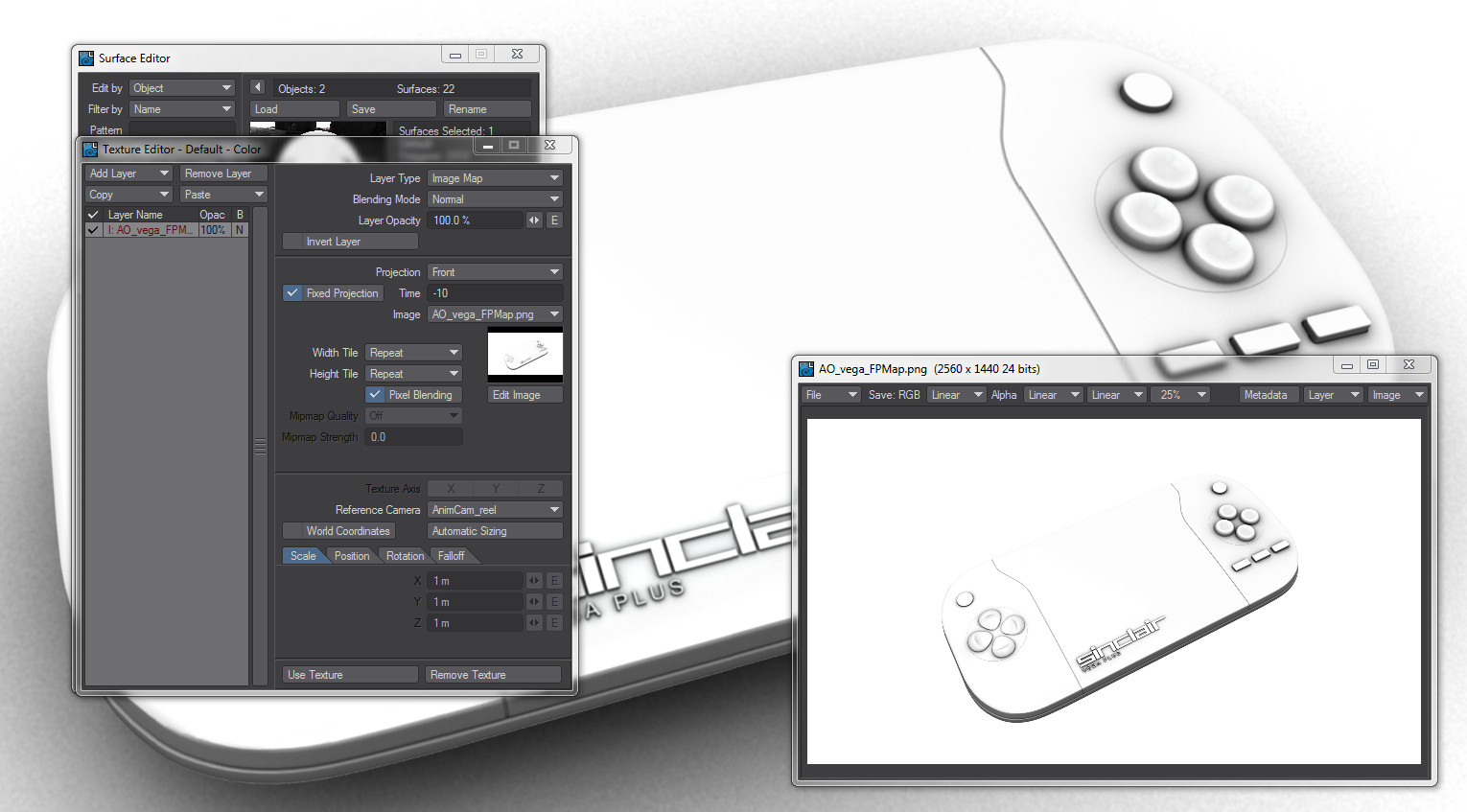Screen dimensions: 1467x812
Task: Open the Image AO_vega_FPMap.png dropdown
Action: coord(495,314)
